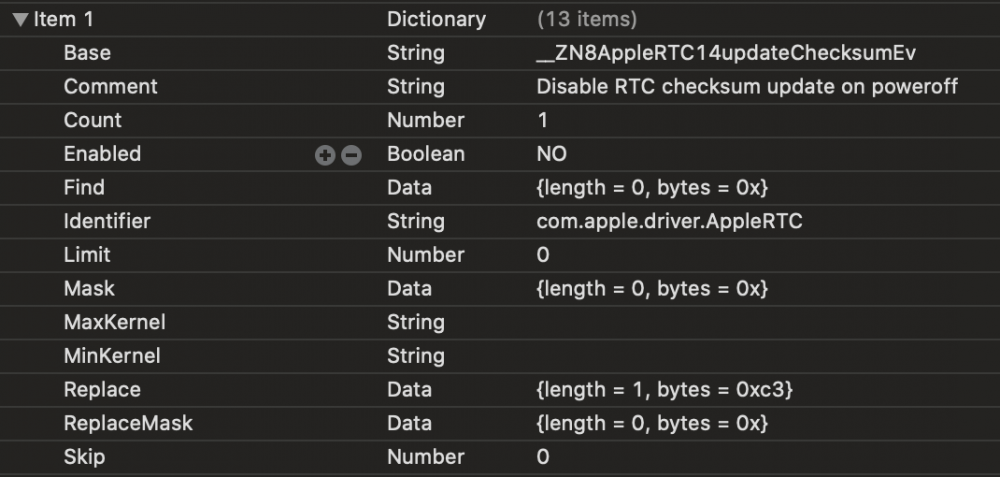This screenshot has width=1000, height=477.
Task: Select the MinKernel key name
Action: [x=112, y=356]
